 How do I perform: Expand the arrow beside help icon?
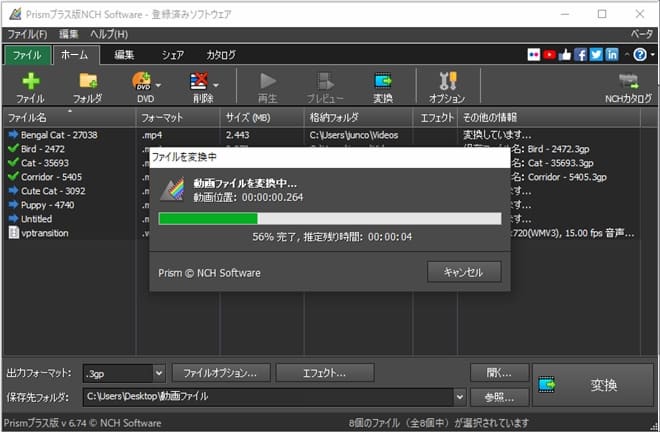click(653, 55)
